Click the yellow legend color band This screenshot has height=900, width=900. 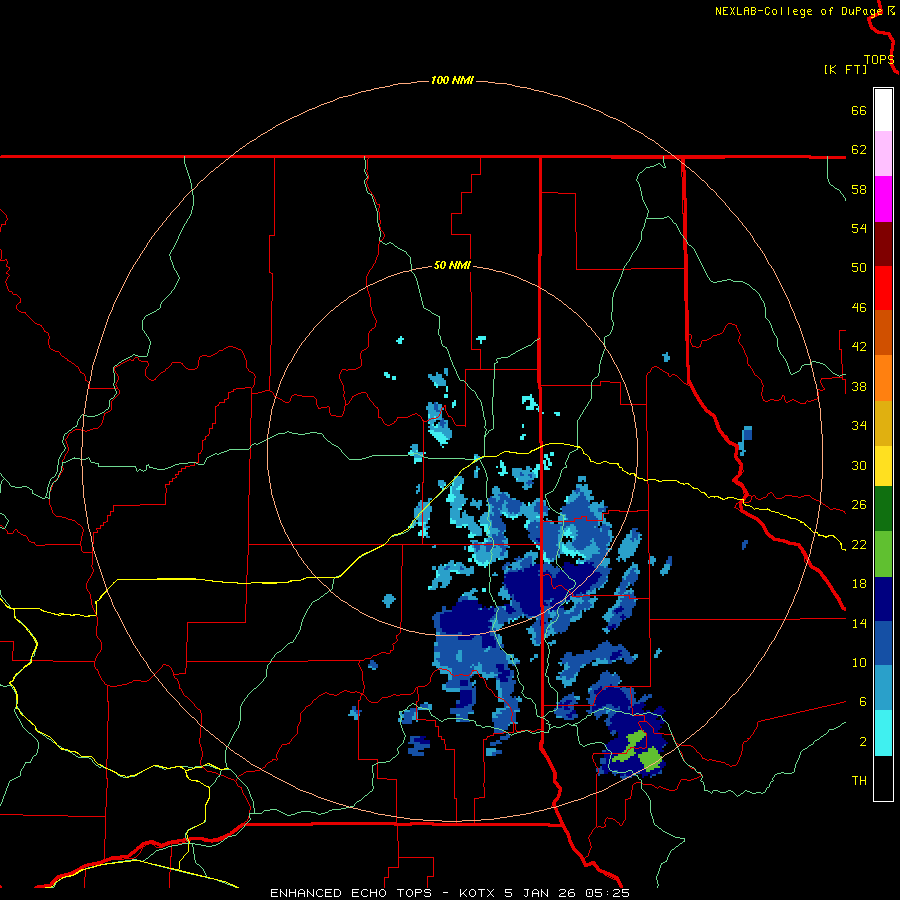coord(883,466)
